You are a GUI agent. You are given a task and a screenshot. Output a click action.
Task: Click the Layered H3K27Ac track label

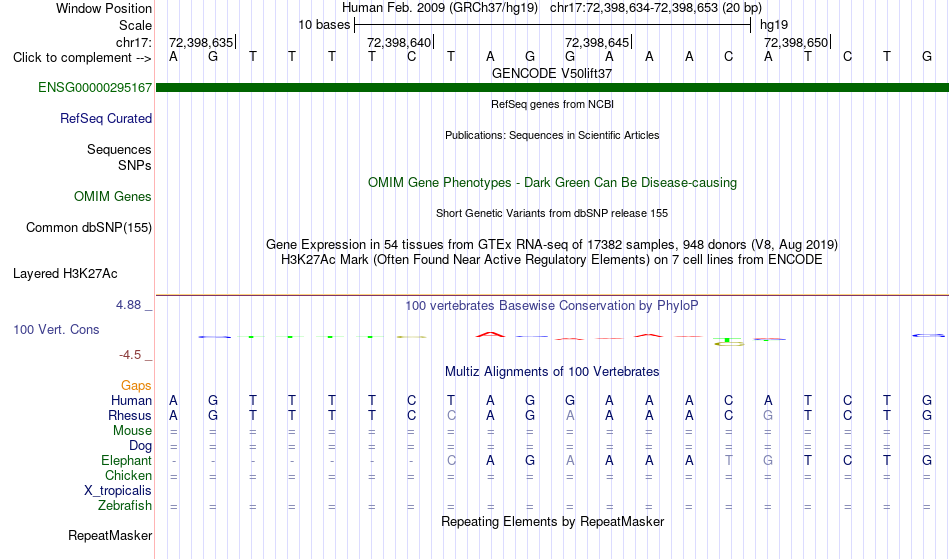click(x=65, y=273)
